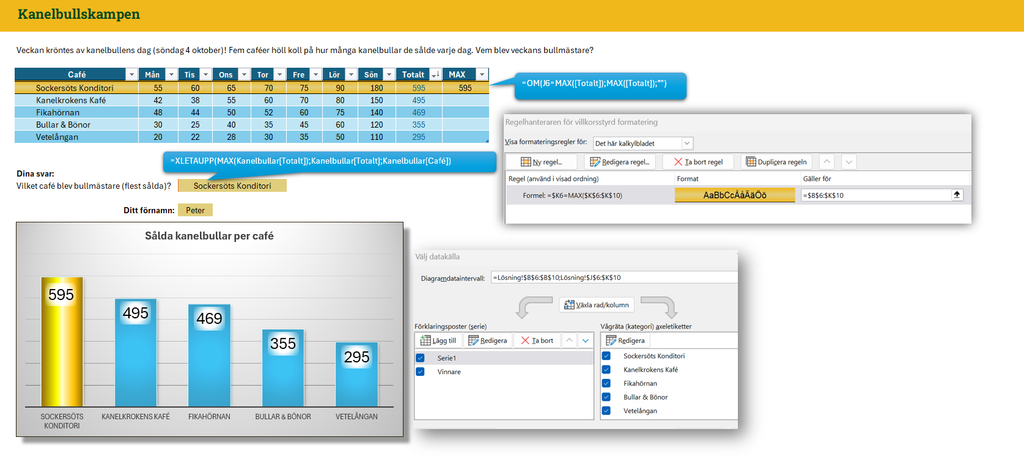The height and width of the screenshot is (468, 1024).
Task: Click Lägg till series button
Action: tap(440, 340)
